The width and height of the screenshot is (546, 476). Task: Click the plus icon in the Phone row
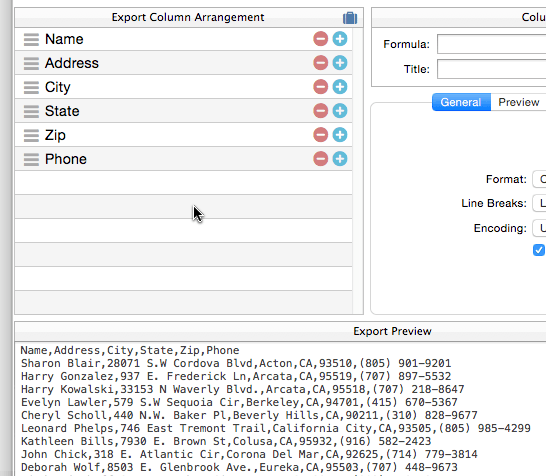pos(340,159)
